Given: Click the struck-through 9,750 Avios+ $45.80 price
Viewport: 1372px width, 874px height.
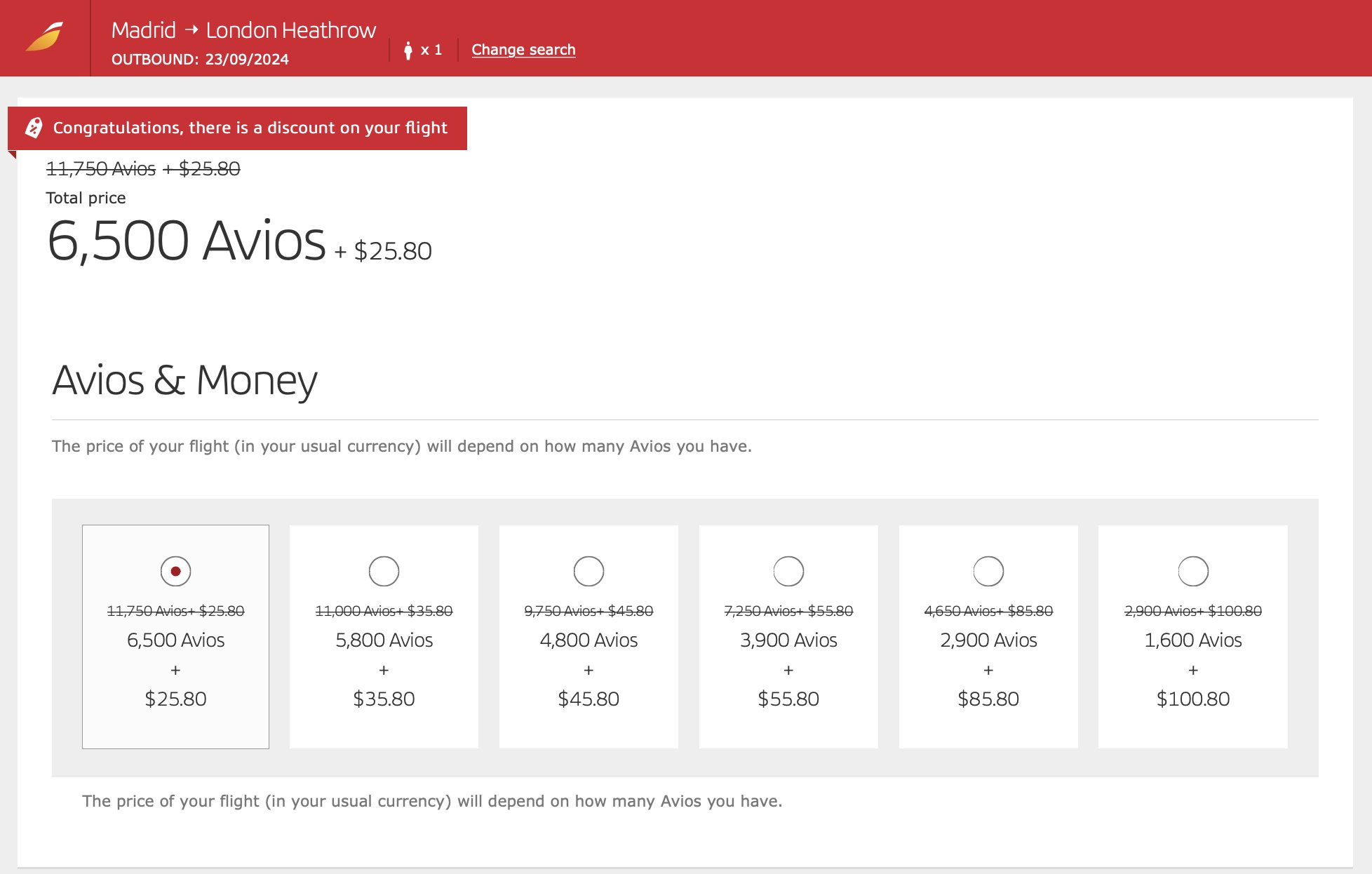Looking at the screenshot, I should [x=589, y=611].
